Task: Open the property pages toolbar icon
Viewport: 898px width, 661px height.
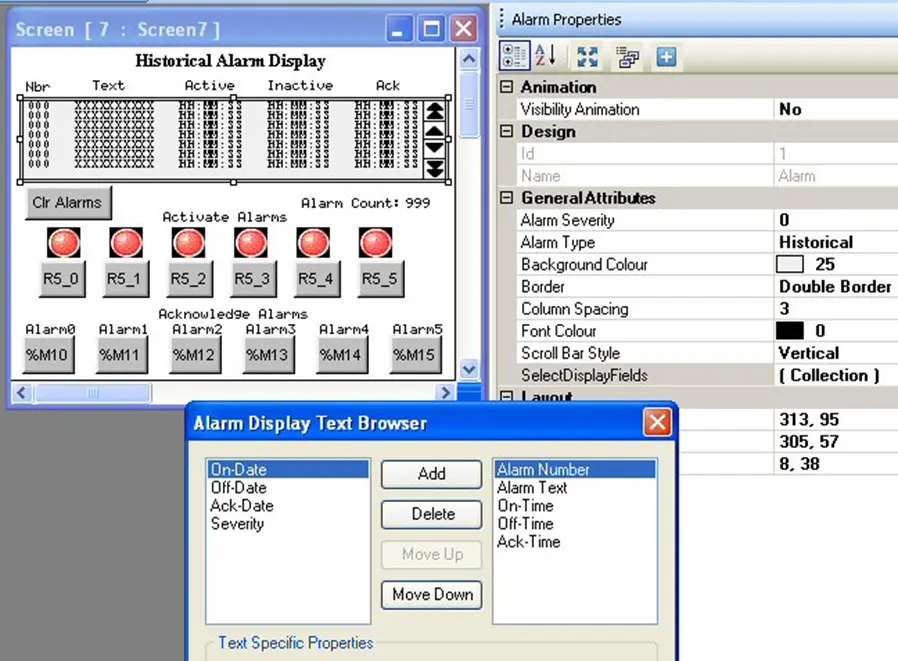Action: (628, 57)
